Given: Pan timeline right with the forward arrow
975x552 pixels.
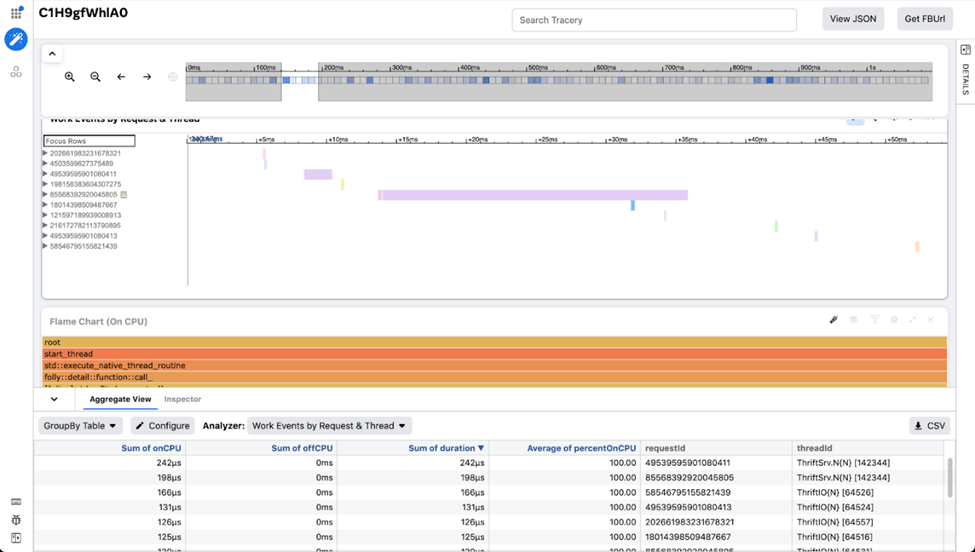Looking at the screenshot, I should click(x=147, y=77).
